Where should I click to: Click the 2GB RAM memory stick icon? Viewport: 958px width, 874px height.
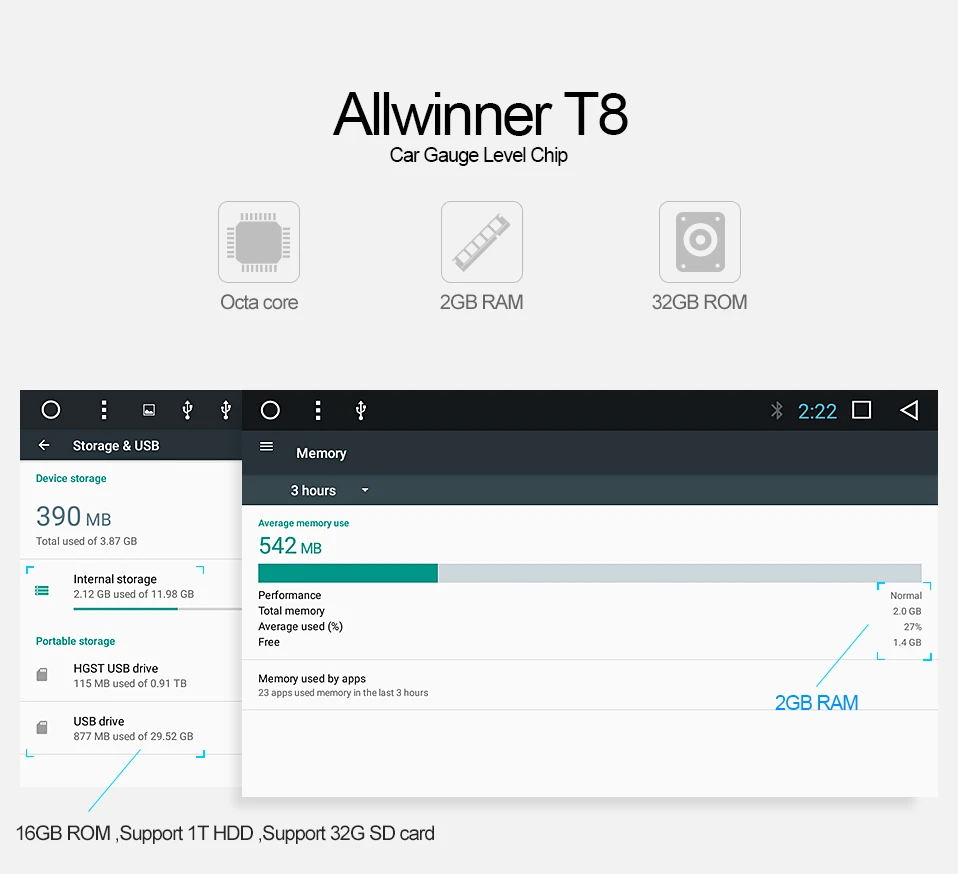click(x=482, y=242)
